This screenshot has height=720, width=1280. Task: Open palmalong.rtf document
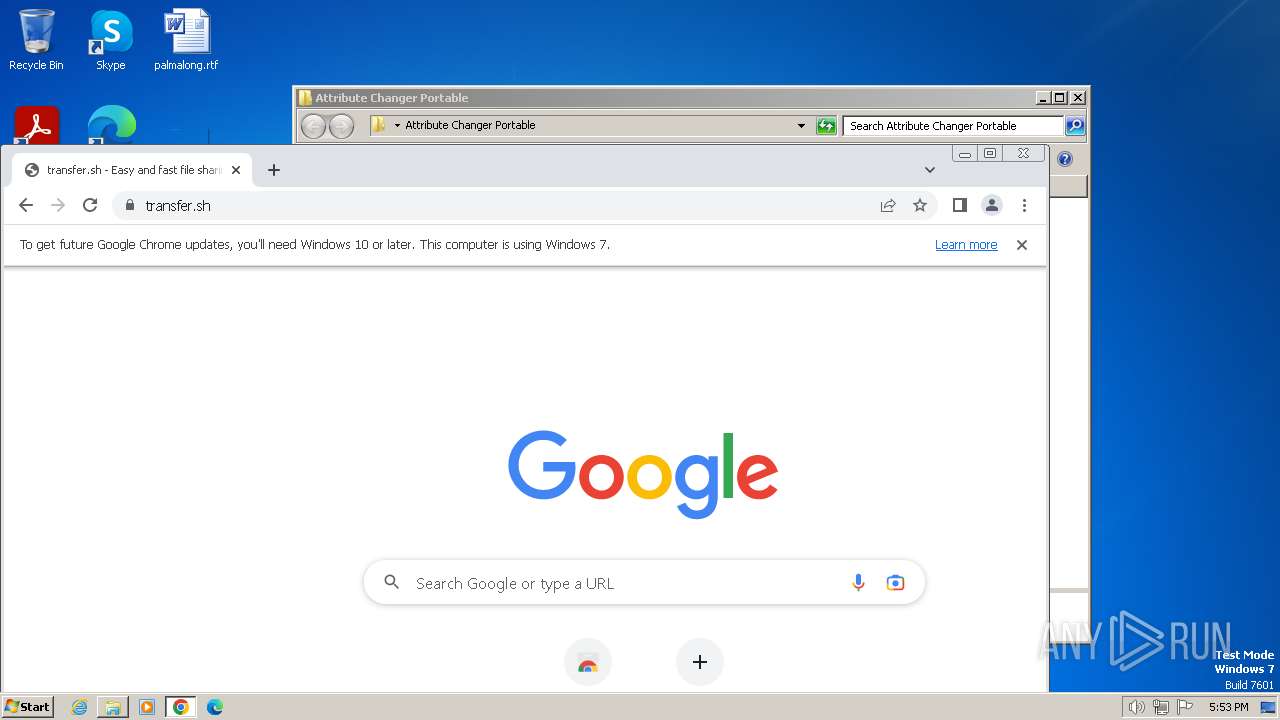(186, 40)
